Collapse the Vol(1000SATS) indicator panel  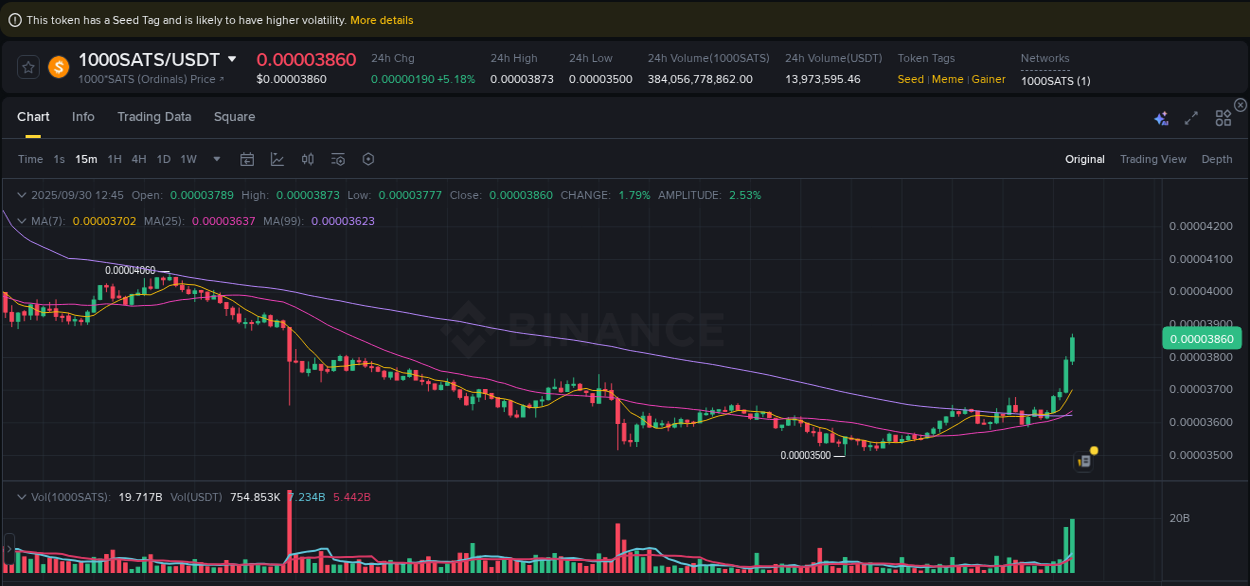pyautogui.click(x=22, y=495)
